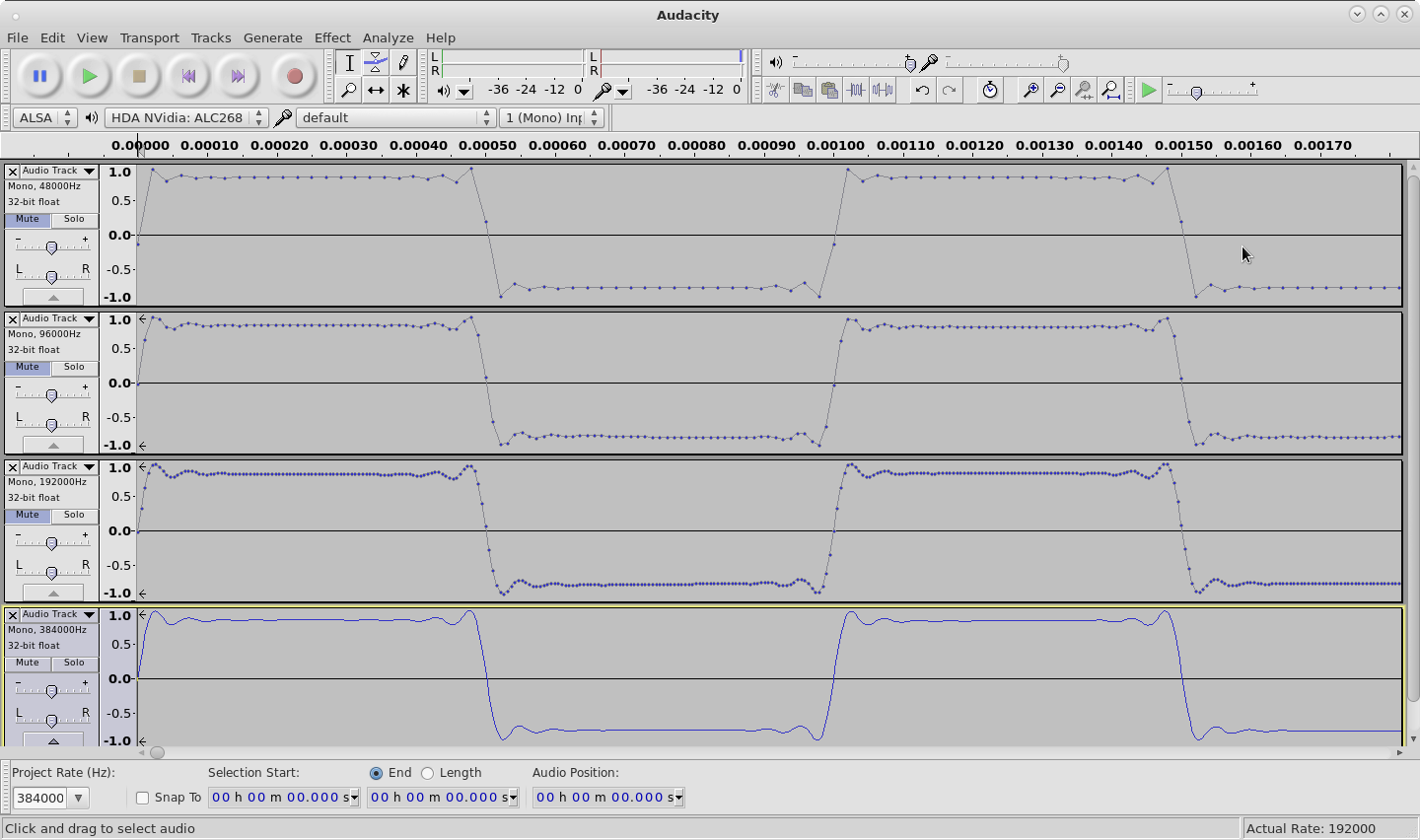Screen dimensions: 1420x840
Task: Open the default input device dropdown
Action: click(395, 117)
